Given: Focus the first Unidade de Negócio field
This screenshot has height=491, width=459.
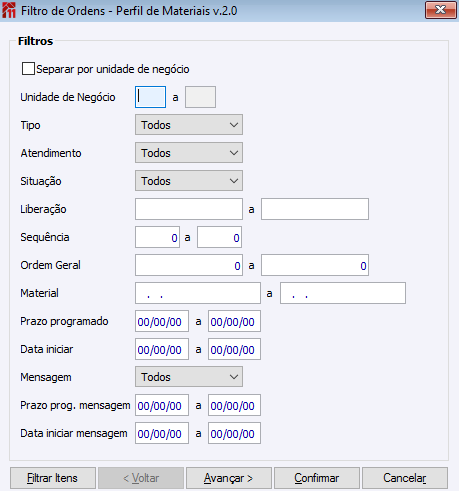Looking at the screenshot, I should [150, 97].
